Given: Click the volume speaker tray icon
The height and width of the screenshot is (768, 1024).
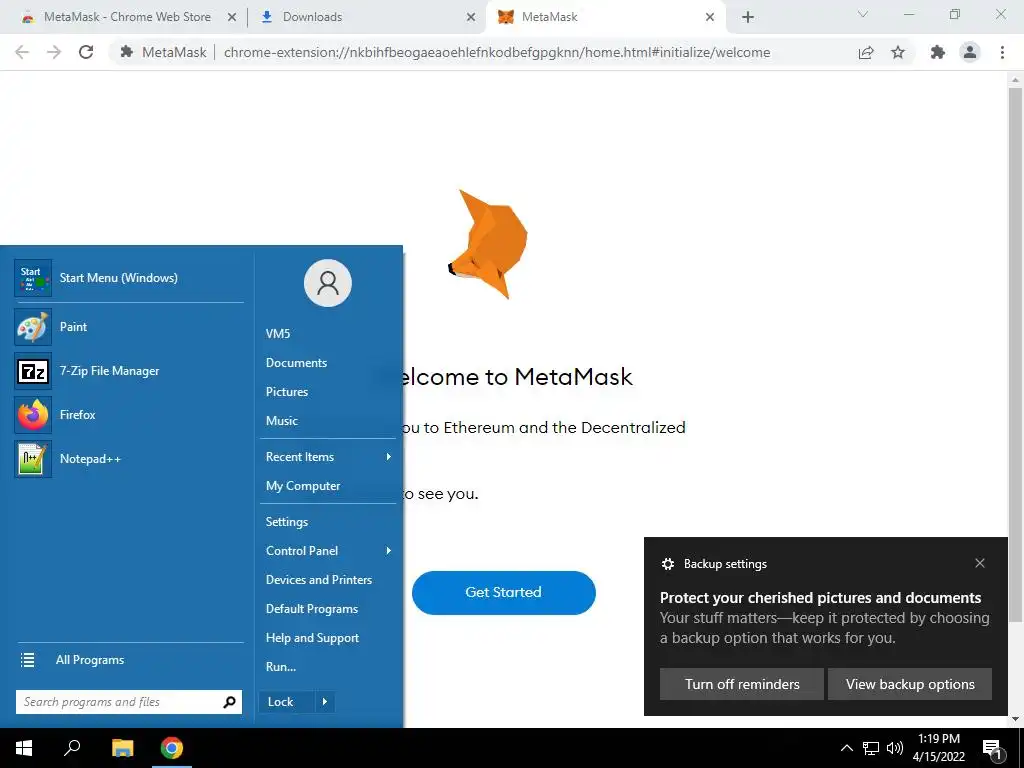Looking at the screenshot, I should coord(895,748).
